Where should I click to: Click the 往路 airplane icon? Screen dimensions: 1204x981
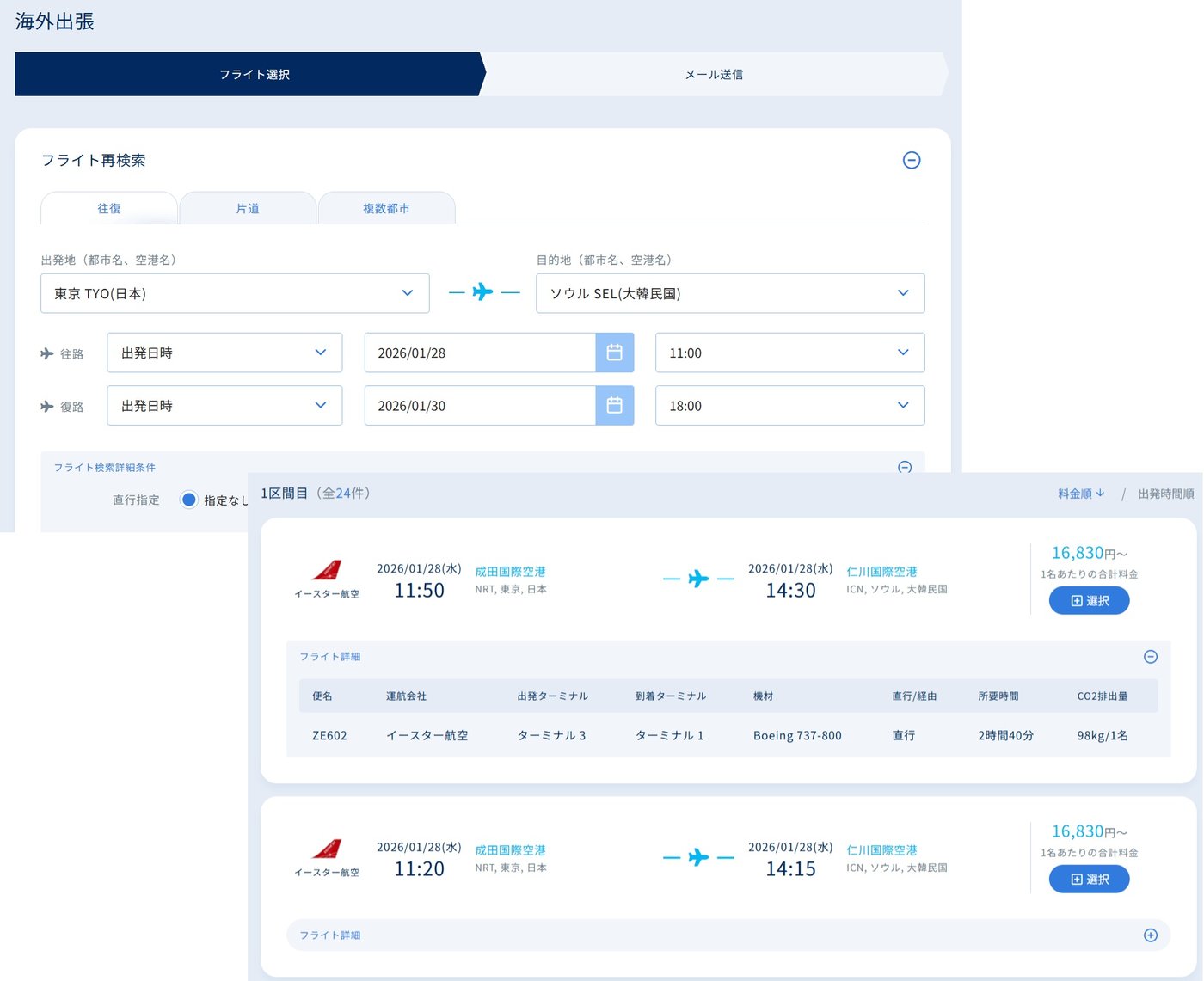click(47, 353)
